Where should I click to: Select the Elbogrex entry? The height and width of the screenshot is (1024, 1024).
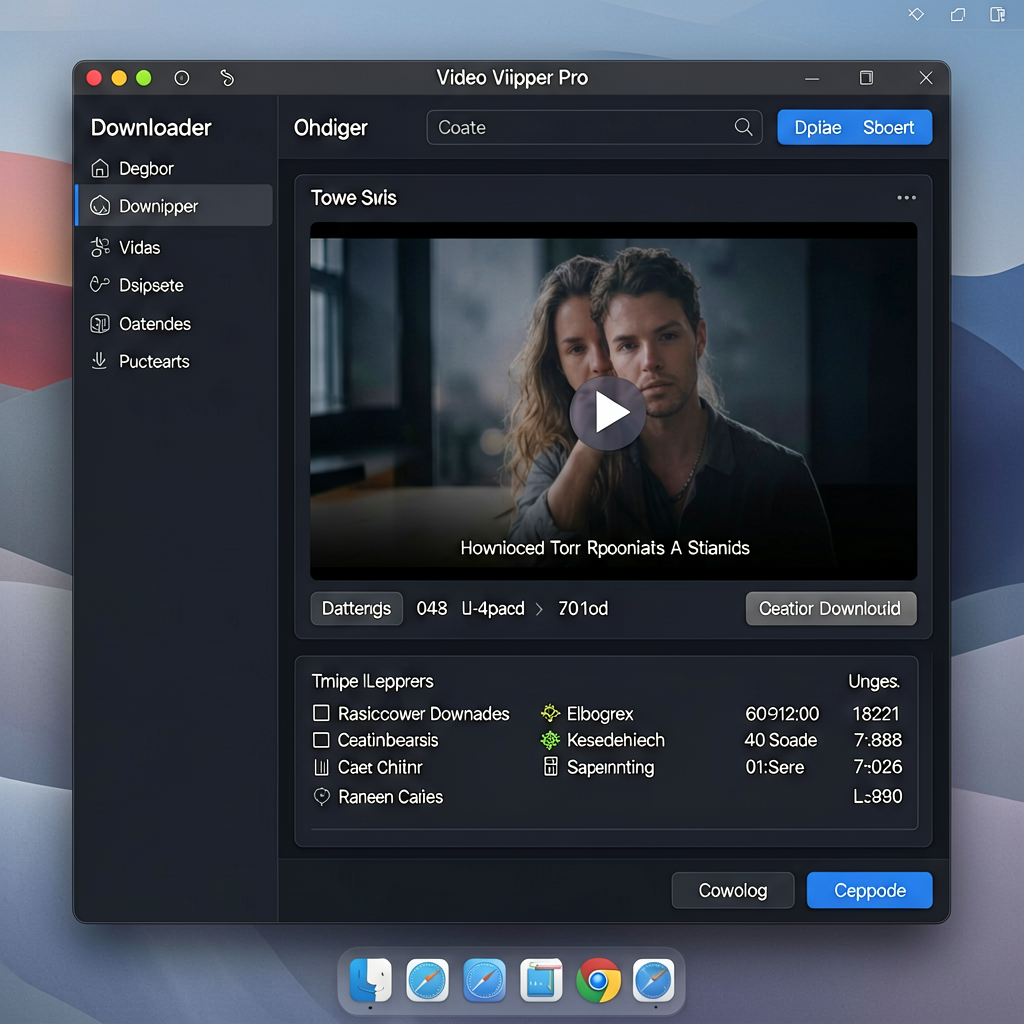coord(600,714)
